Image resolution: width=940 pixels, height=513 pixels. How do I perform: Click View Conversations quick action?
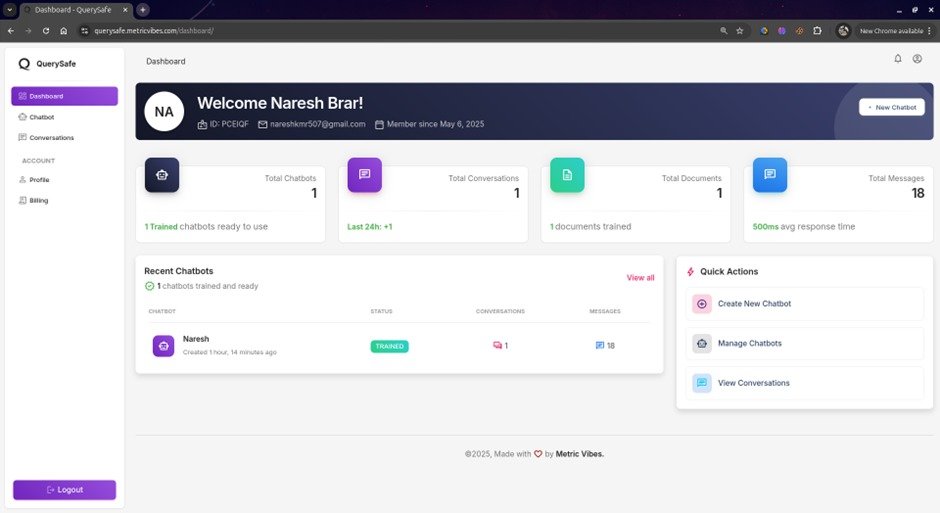tap(805, 383)
